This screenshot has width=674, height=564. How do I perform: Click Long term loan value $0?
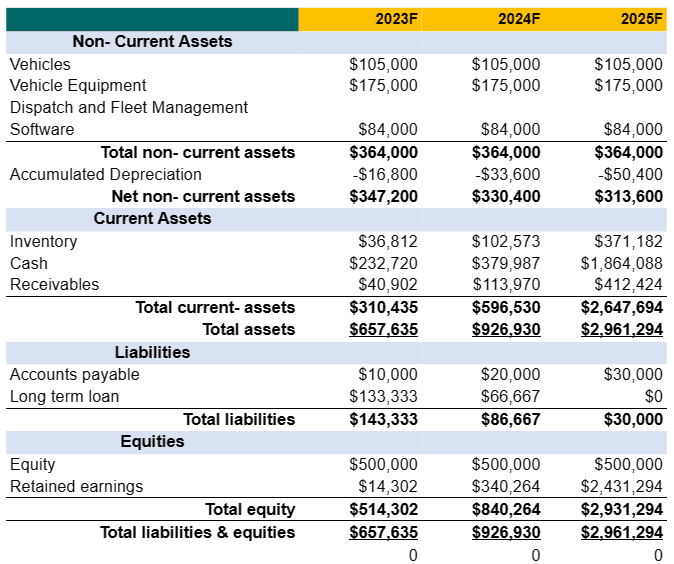(653, 396)
